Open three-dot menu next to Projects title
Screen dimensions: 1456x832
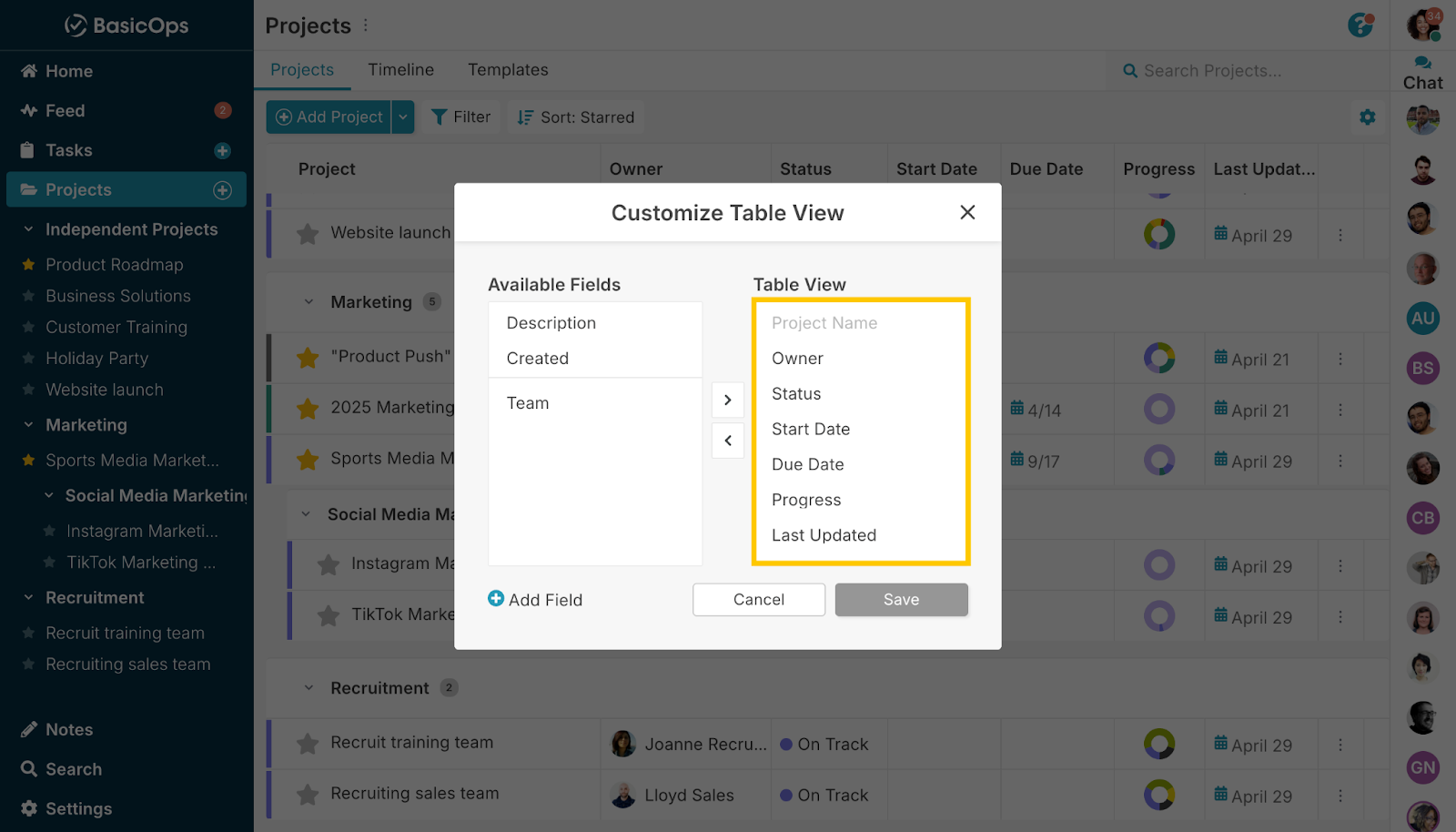[366, 25]
